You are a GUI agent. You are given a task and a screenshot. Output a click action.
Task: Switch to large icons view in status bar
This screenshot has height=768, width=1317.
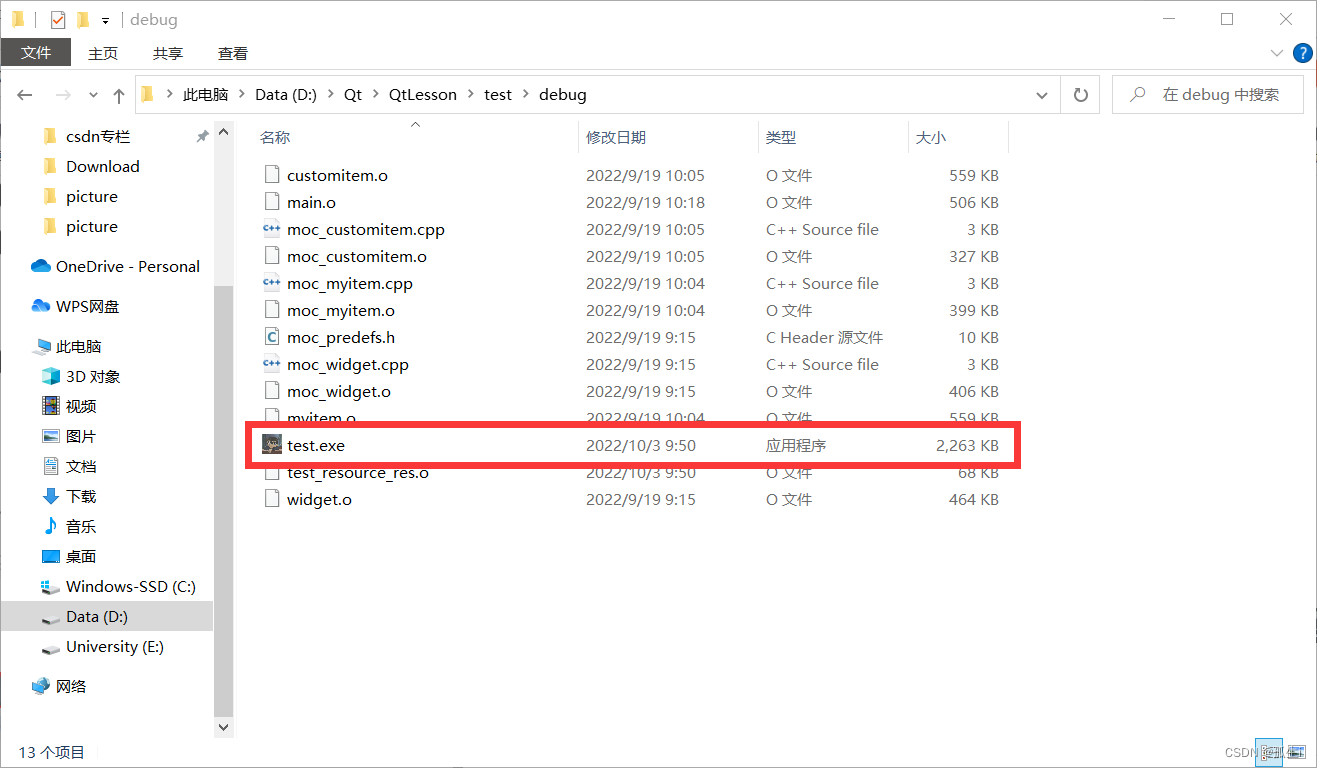(1295, 752)
